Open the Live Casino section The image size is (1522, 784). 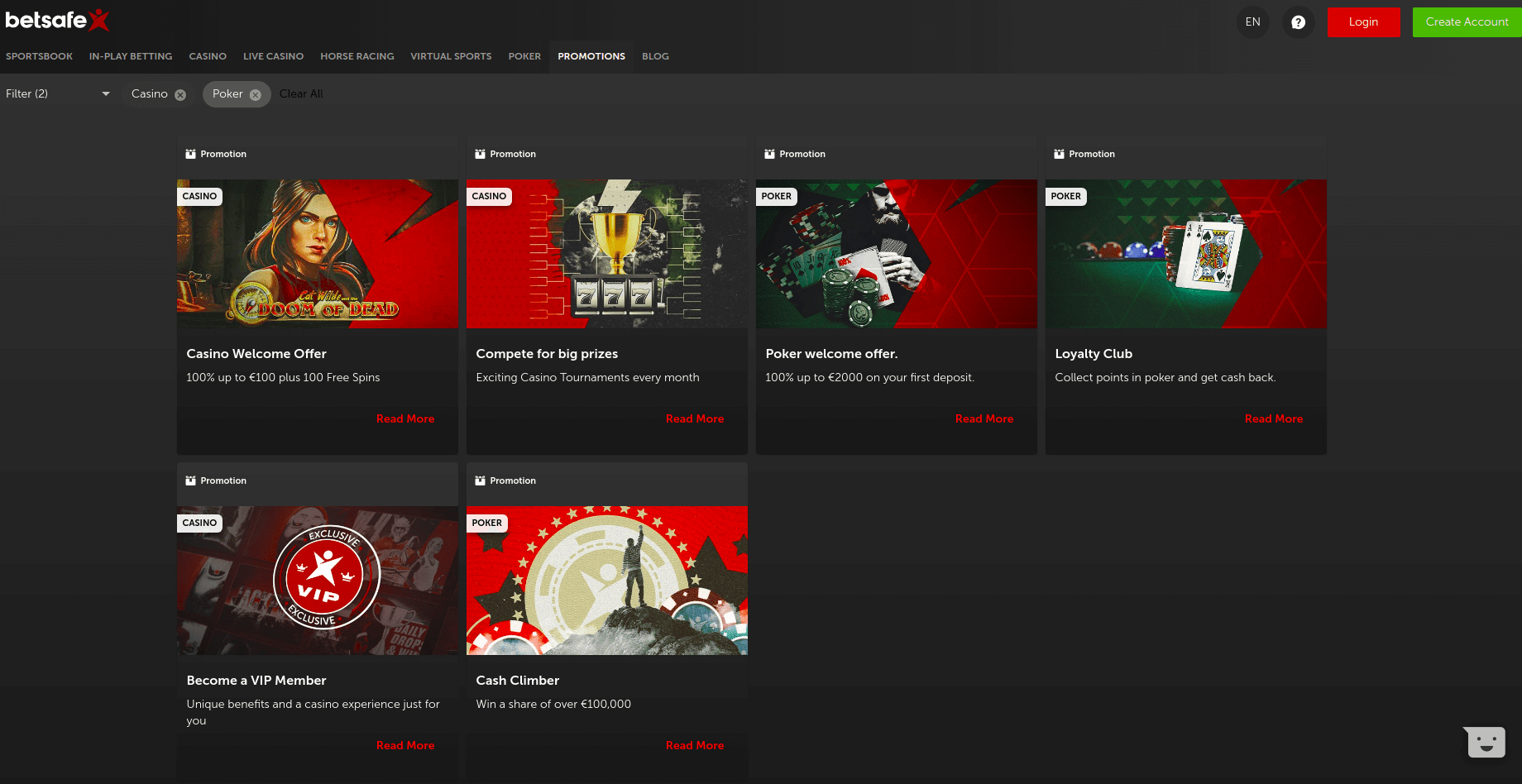[x=273, y=56]
